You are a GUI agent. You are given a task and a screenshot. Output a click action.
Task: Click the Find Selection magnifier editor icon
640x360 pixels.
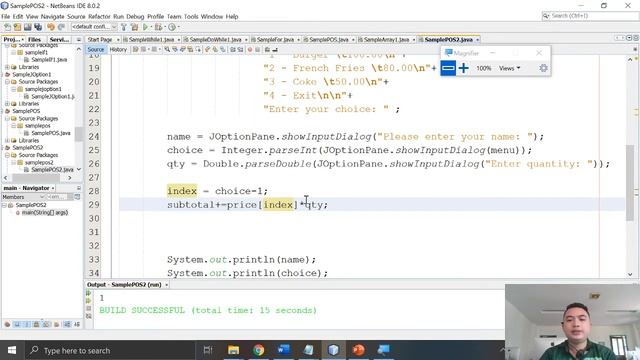tap(167, 49)
